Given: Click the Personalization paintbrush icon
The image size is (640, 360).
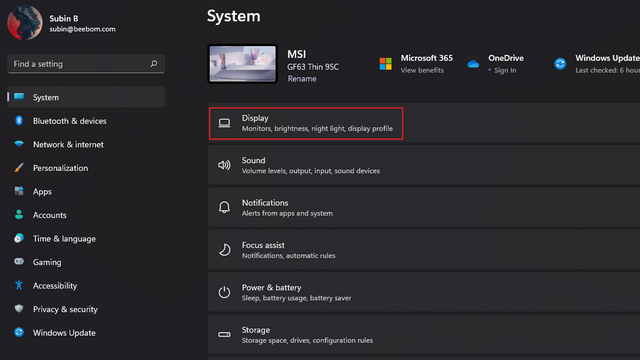Looking at the screenshot, I should (x=19, y=167).
